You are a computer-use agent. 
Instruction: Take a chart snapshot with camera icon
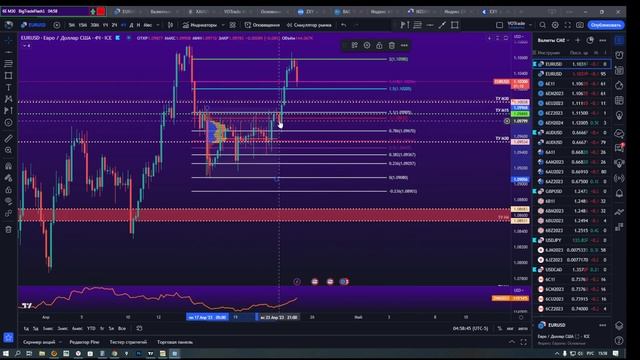tap(580, 25)
